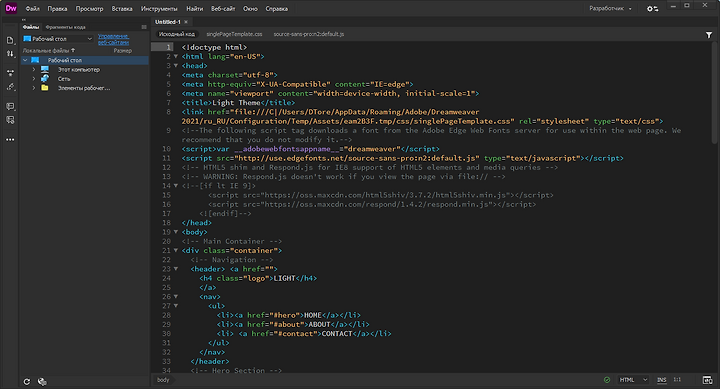720x389 pixels.
Task: Collapse the body tag fold arrow on line 19
Action: (x=176, y=232)
